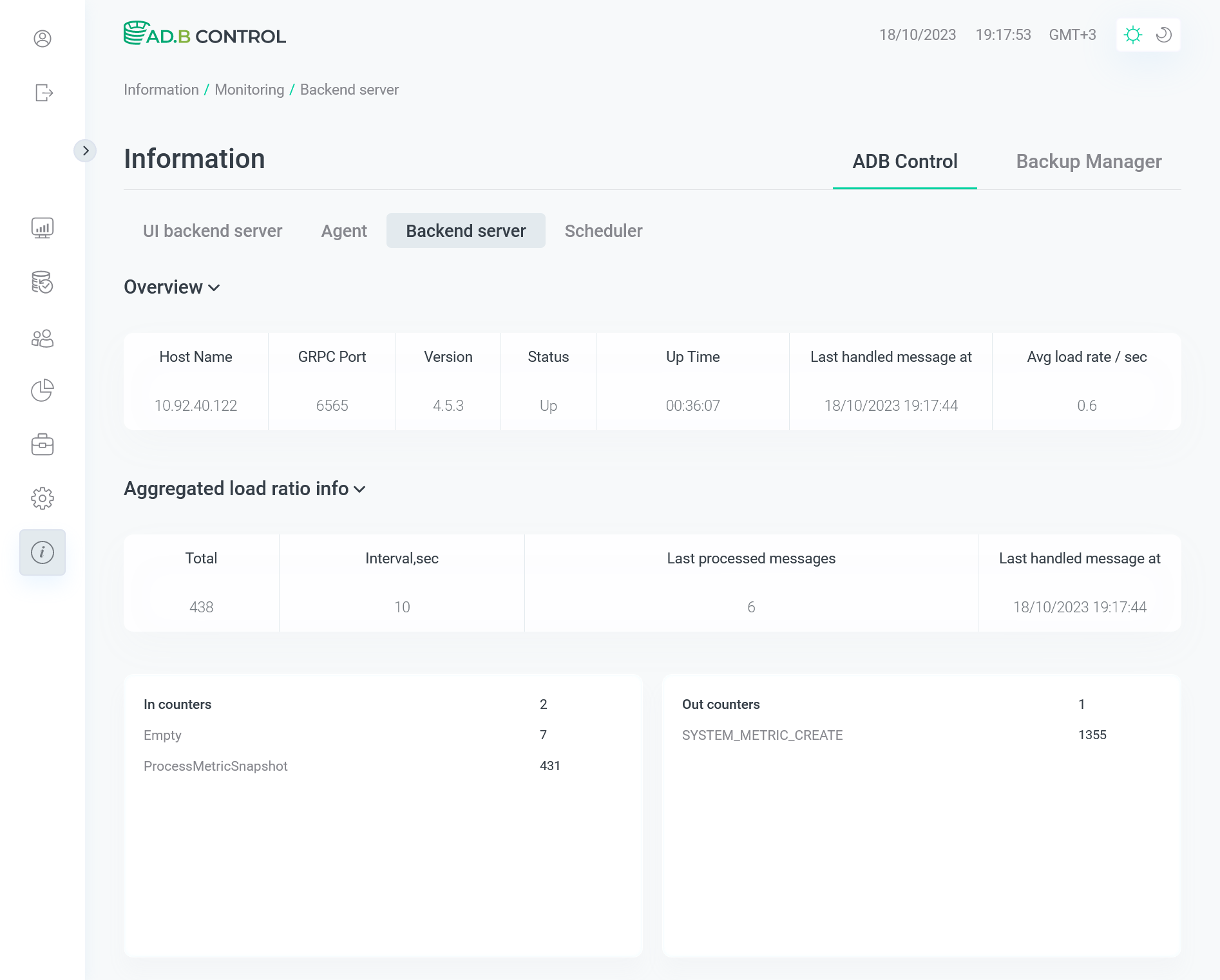Screen dimensions: 1220x980
Task: Open the Scheduler tab
Action: coord(603,231)
